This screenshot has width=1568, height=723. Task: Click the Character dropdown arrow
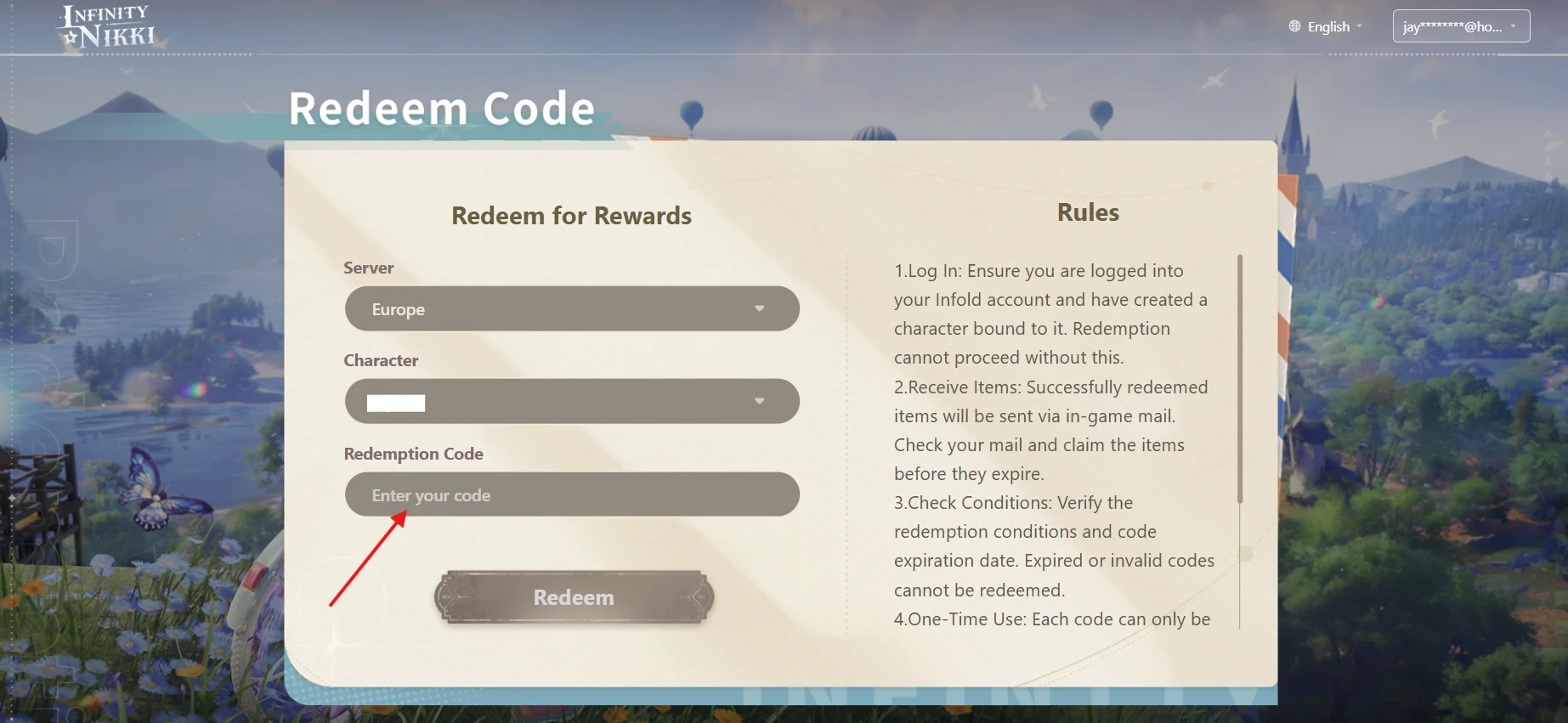coord(759,401)
